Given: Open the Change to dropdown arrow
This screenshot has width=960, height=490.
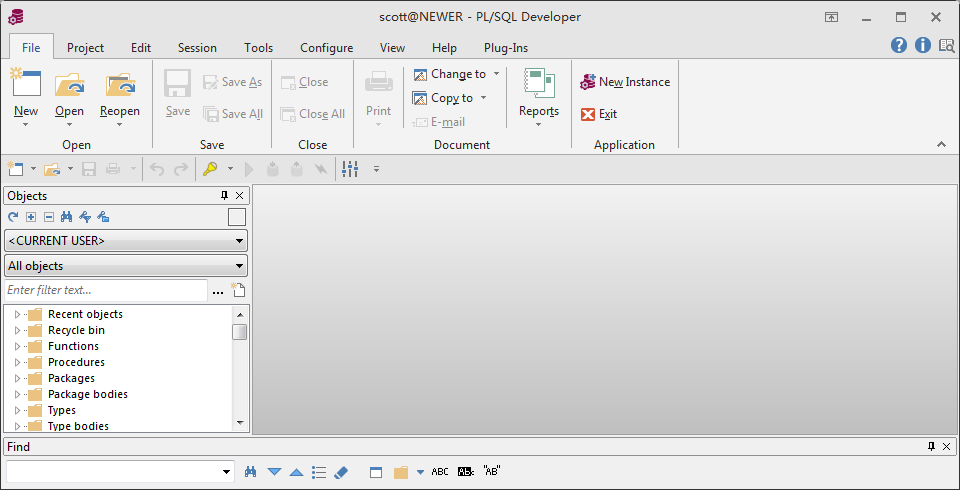Looking at the screenshot, I should pos(496,74).
